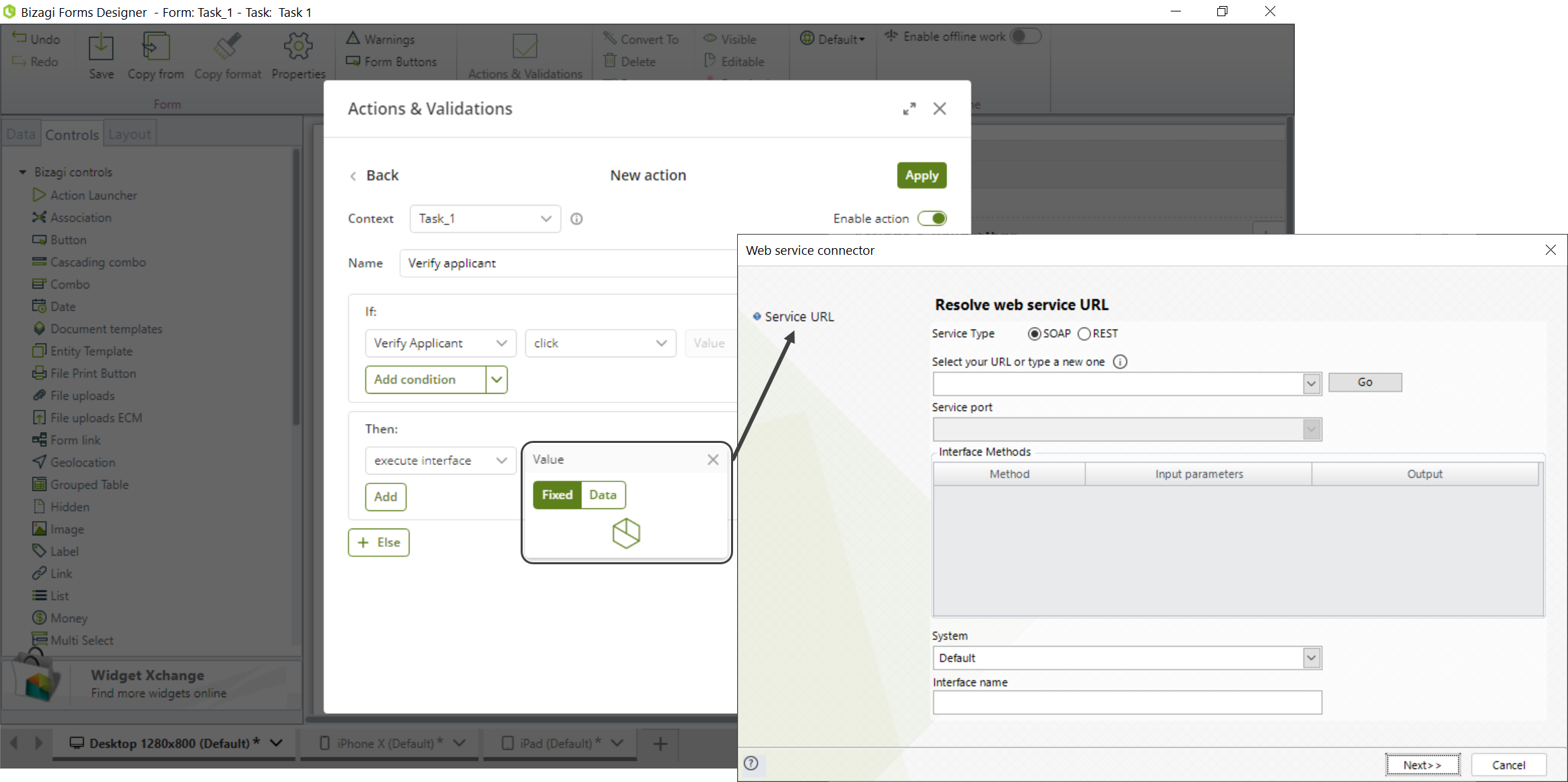1568x782 pixels.
Task: Select the Geolocation control
Action: tap(74, 462)
